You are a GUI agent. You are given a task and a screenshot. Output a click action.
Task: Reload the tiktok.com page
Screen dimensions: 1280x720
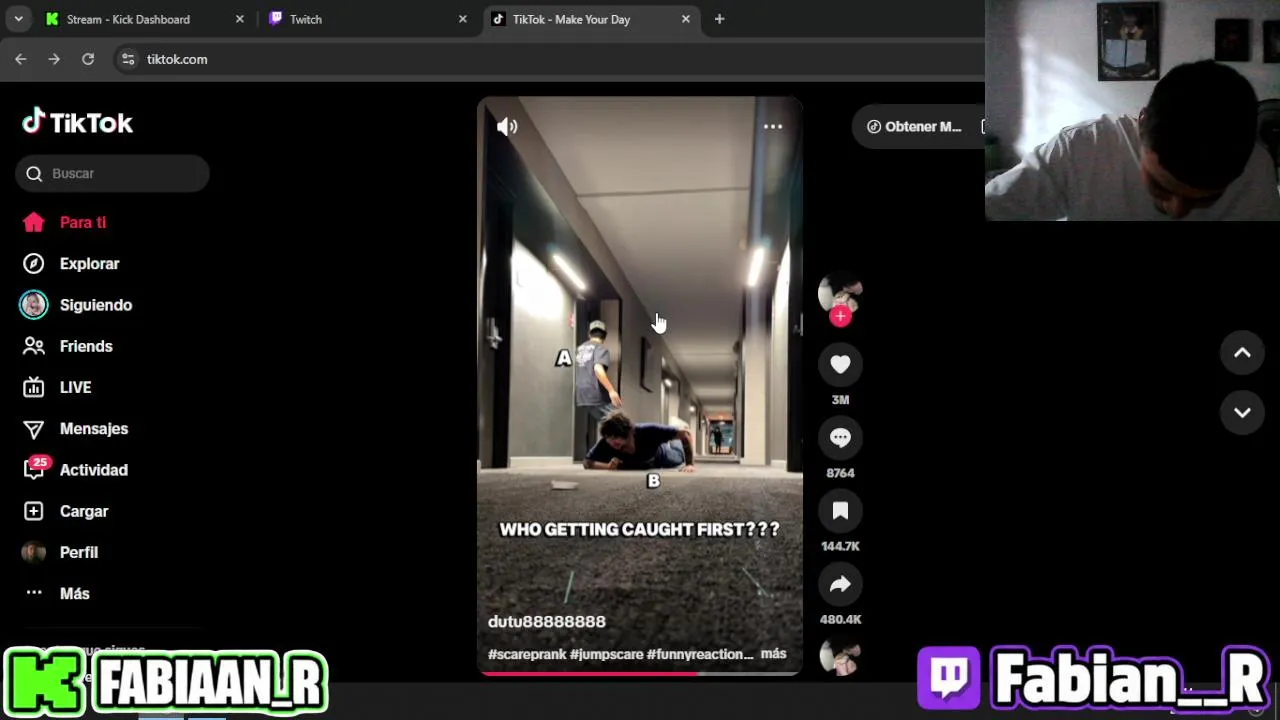point(88,59)
